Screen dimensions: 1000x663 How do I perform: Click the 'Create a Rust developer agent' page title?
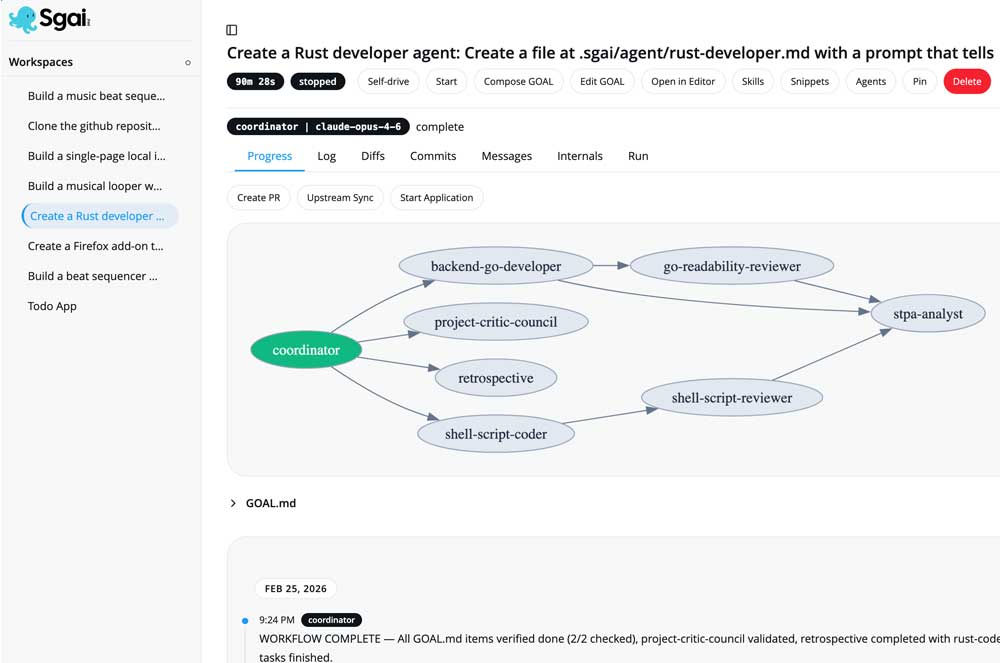coord(610,53)
